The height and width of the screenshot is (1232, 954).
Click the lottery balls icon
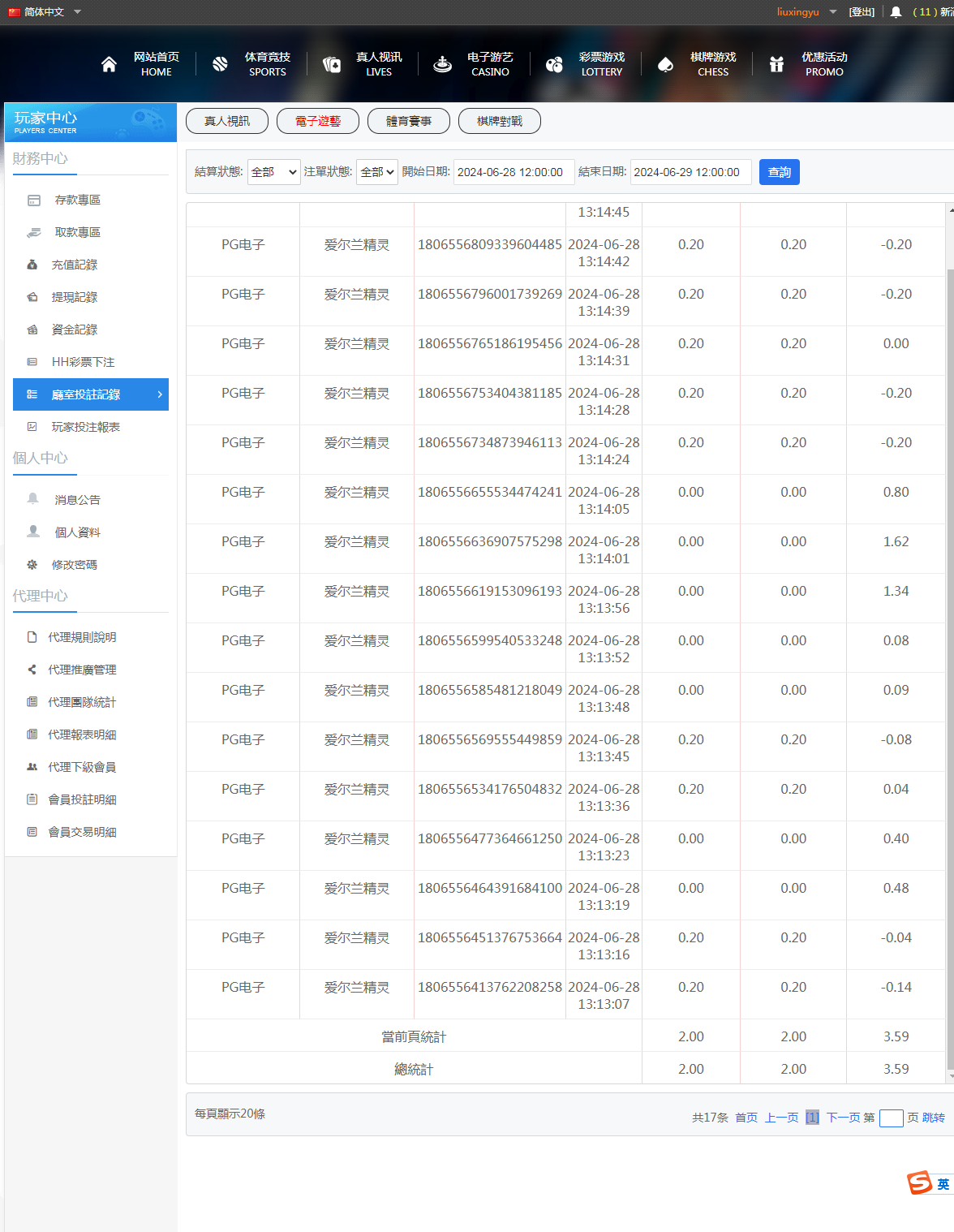554,65
